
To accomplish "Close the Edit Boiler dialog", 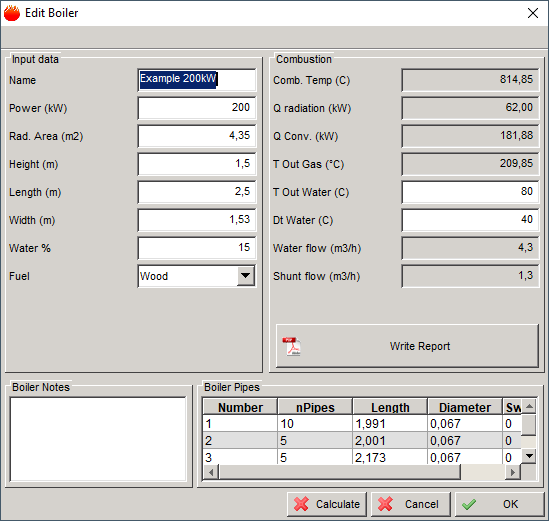I will point(533,13).
